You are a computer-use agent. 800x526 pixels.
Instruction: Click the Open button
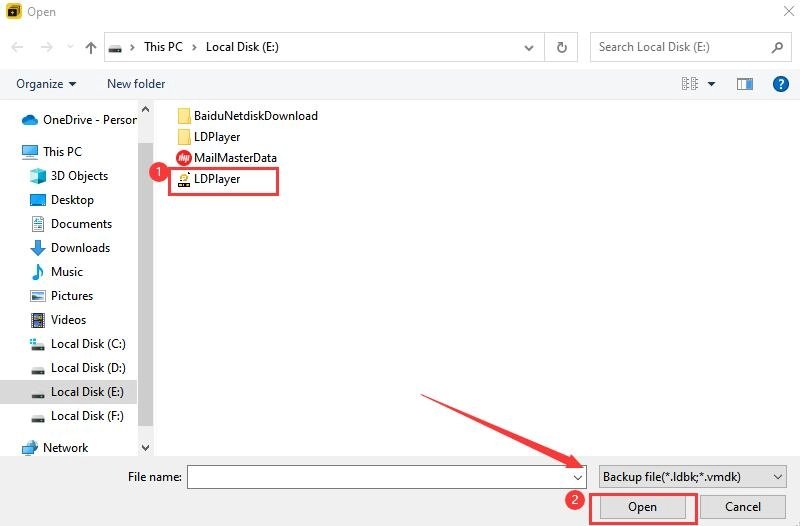642,507
